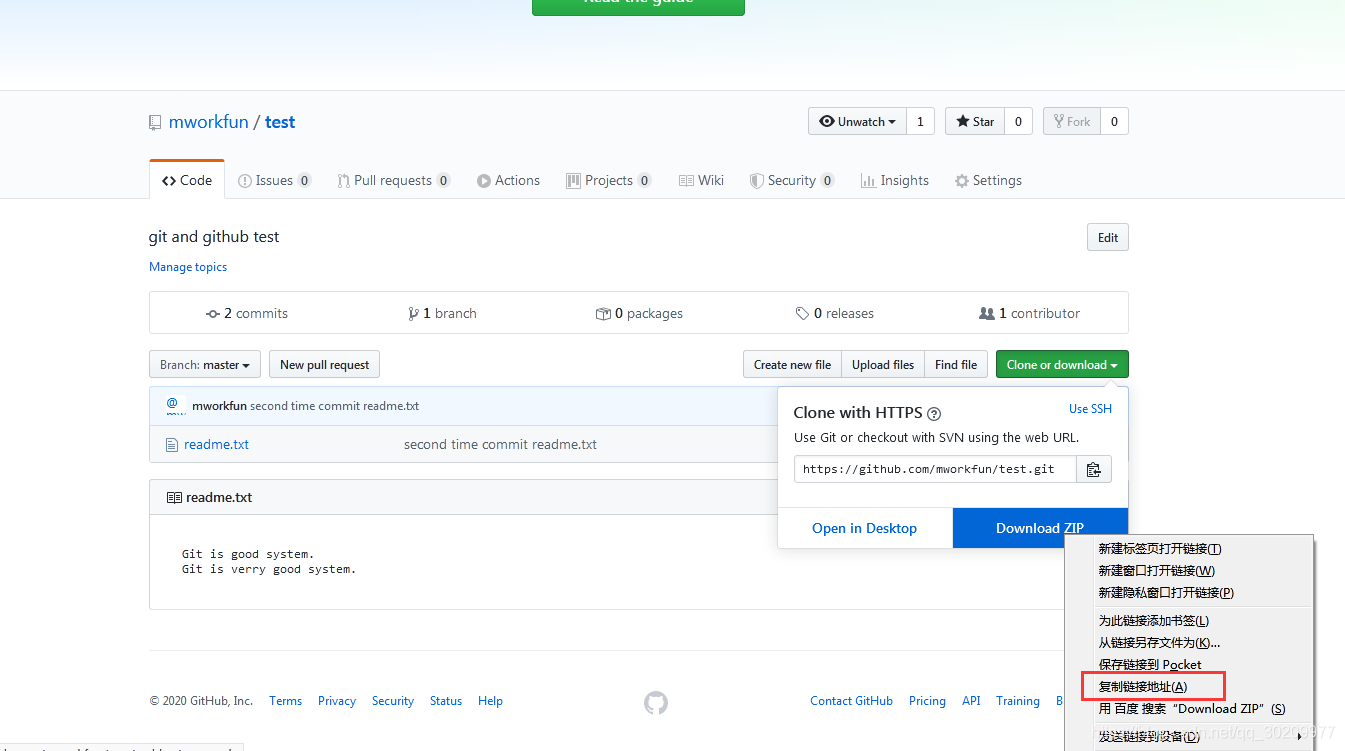Open the 0 releases page
1345x751 pixels.
tap(834, 313)
